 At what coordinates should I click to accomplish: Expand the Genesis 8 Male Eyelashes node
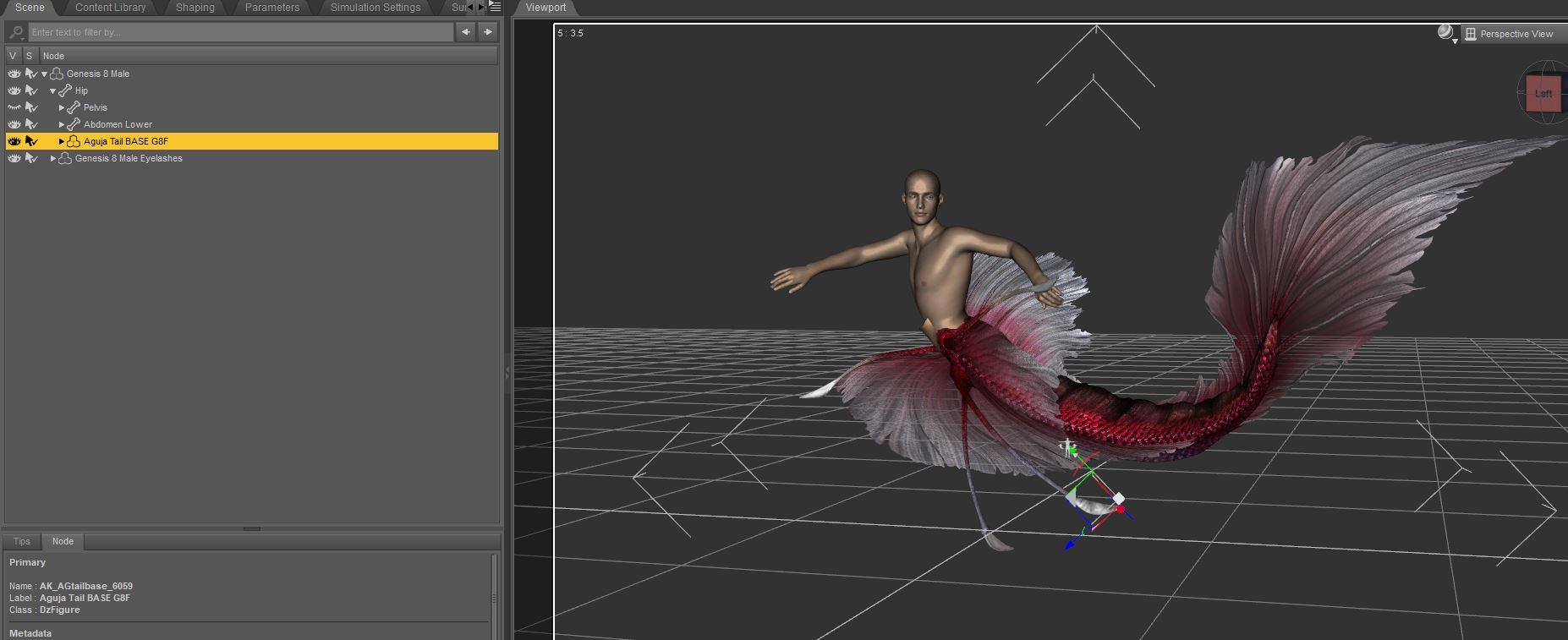click(52, 158)
